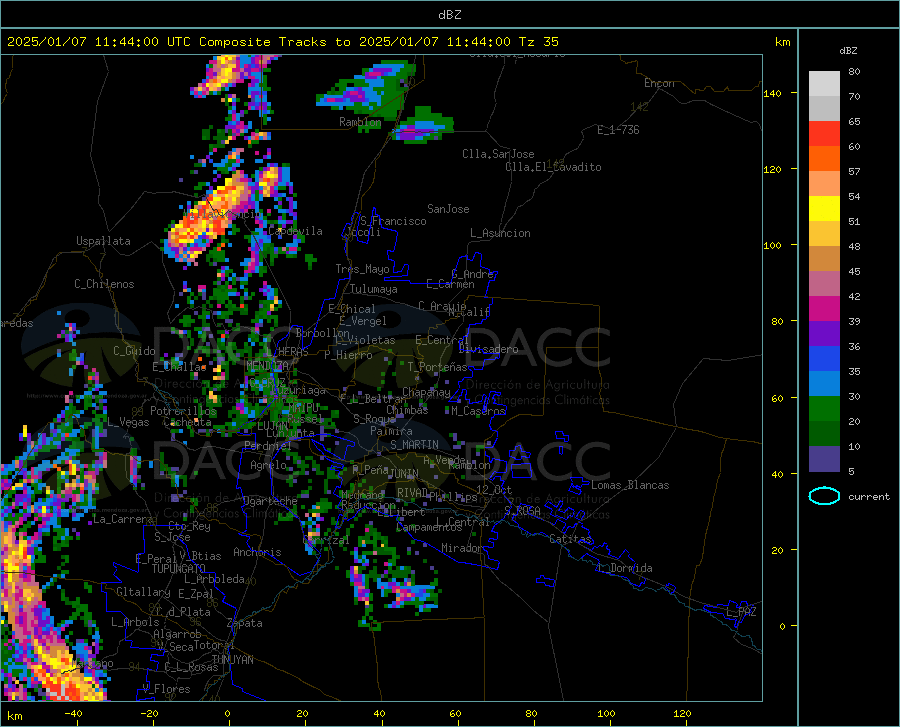Click the 'Zapata' map label
Image resolution: width=900 pixels, height=727 pixels.
(245, 623)
